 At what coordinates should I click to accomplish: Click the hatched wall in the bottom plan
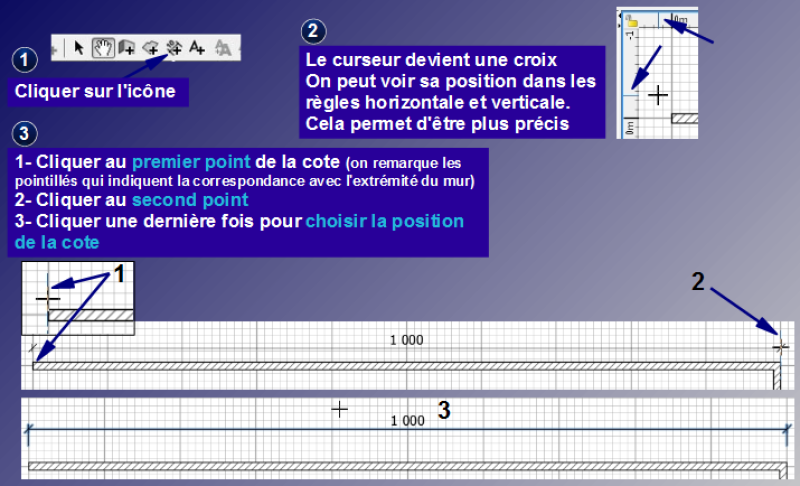400,467
